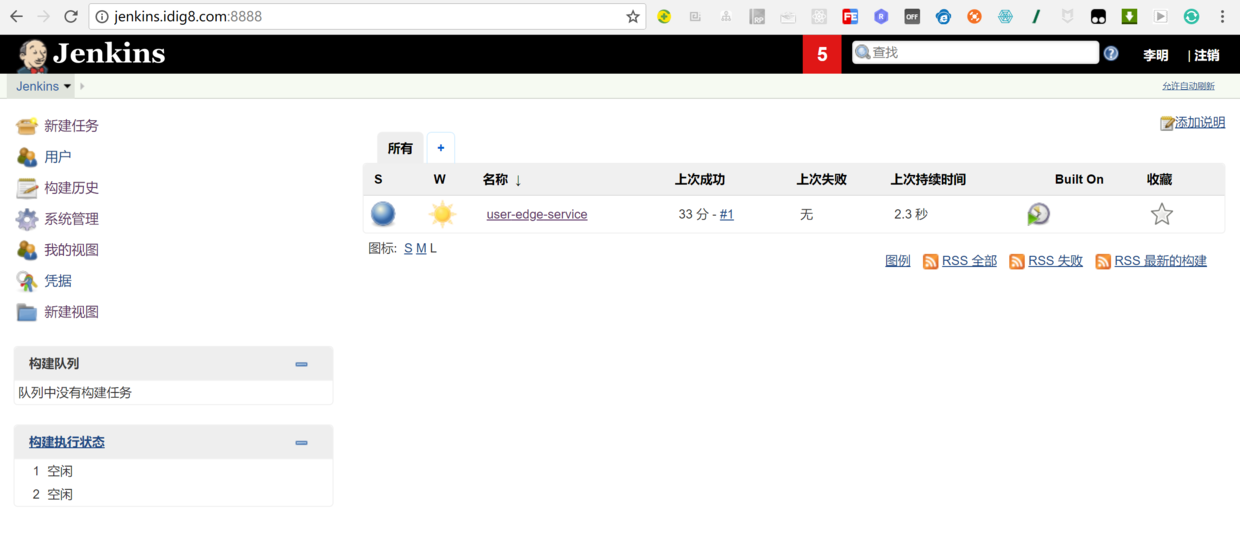Open build #1 link

(x=727, y=214)
